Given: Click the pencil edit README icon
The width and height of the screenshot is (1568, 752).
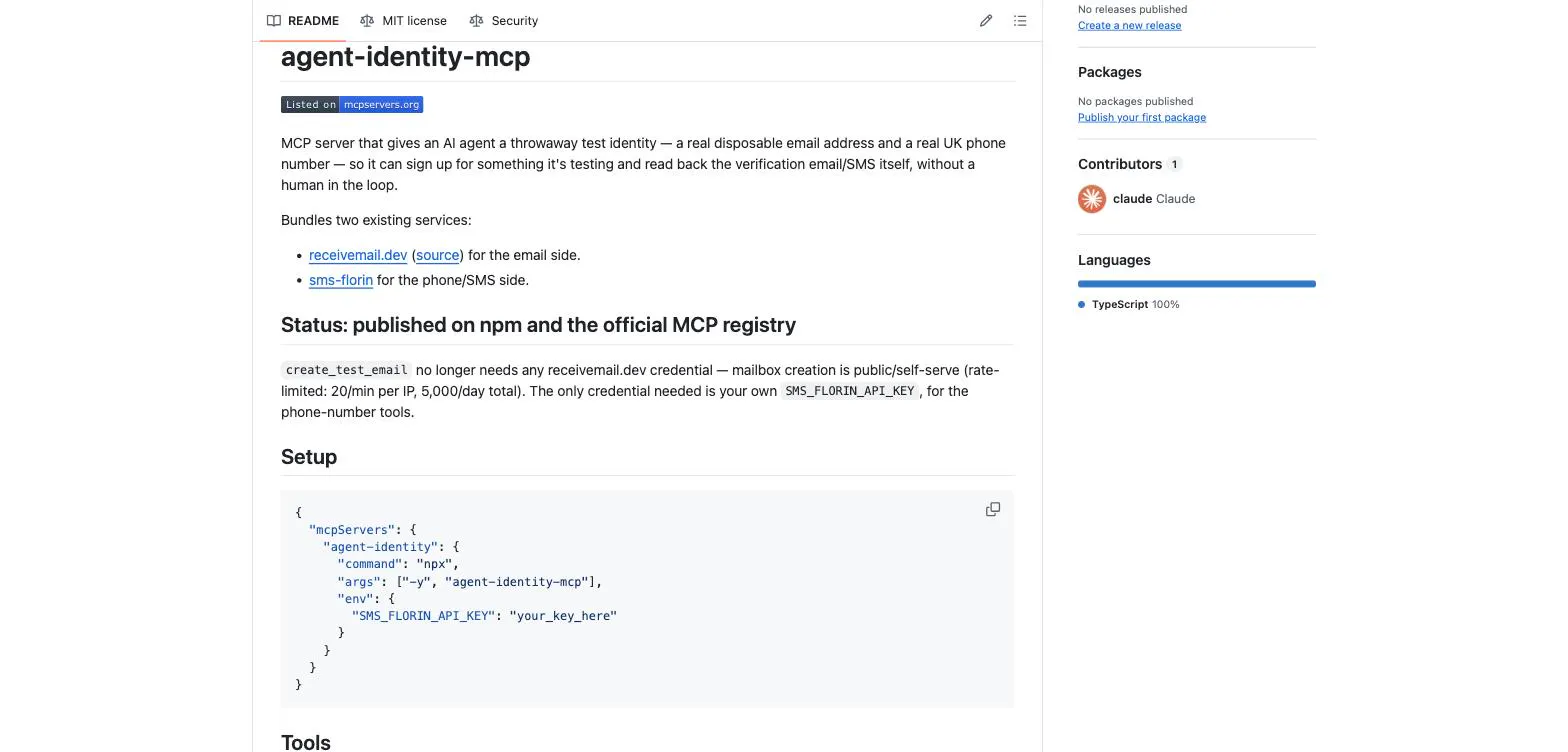Looking at the screenshot, I should coord(986,20).
